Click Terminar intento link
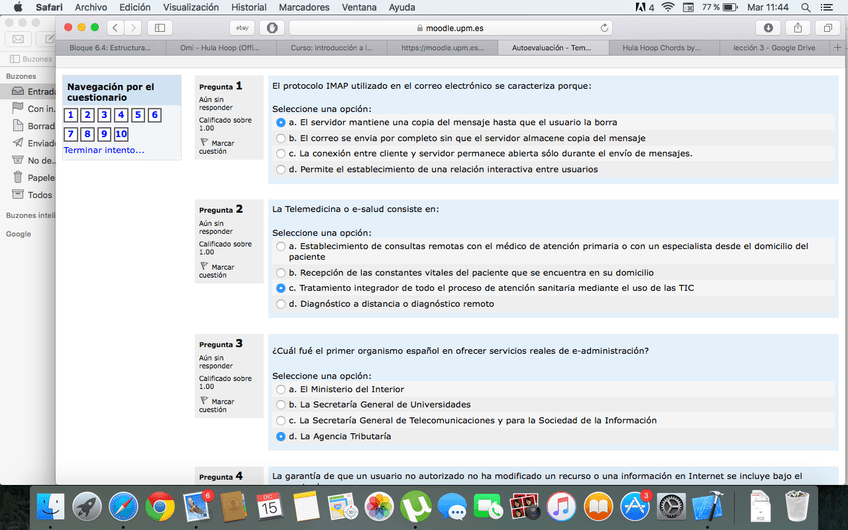This screenshot has width=848, height=530. pyautogui.click(x=104, y=150)
